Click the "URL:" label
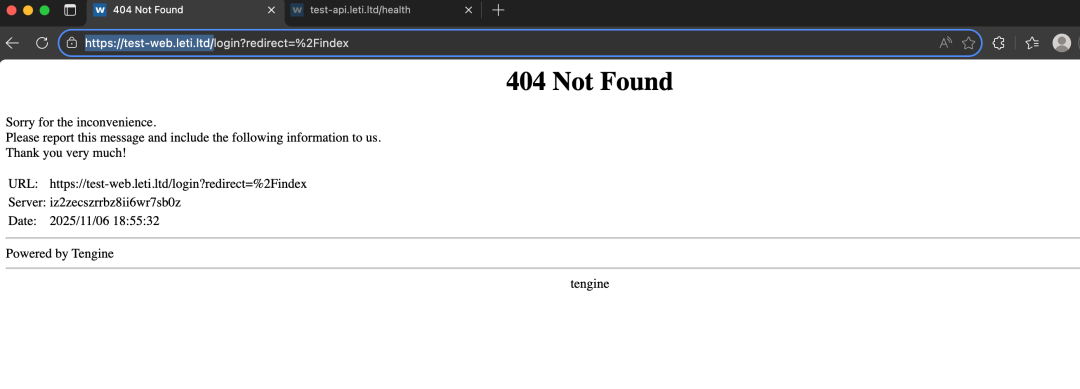This screenshot has width=1080, height=389. pos(23,184)
